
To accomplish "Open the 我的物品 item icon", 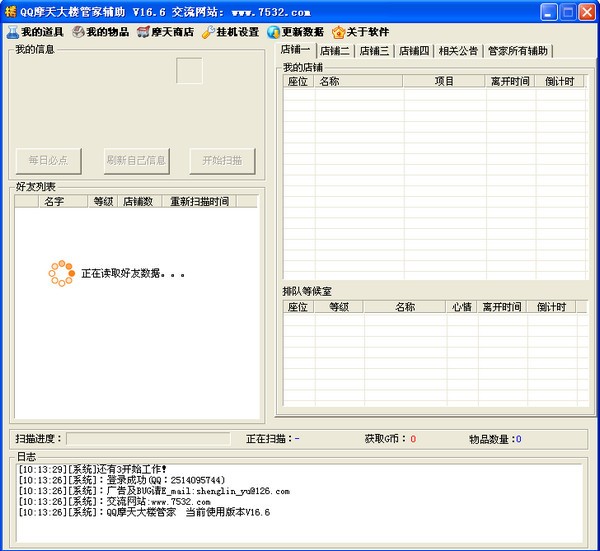I will coord(78,32).
